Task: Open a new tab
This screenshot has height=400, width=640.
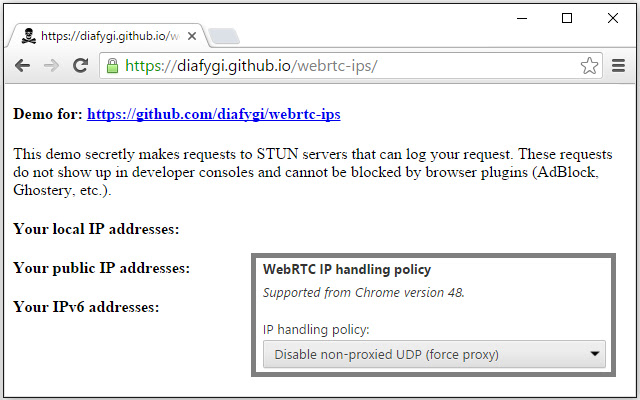Action: [224, 36]
